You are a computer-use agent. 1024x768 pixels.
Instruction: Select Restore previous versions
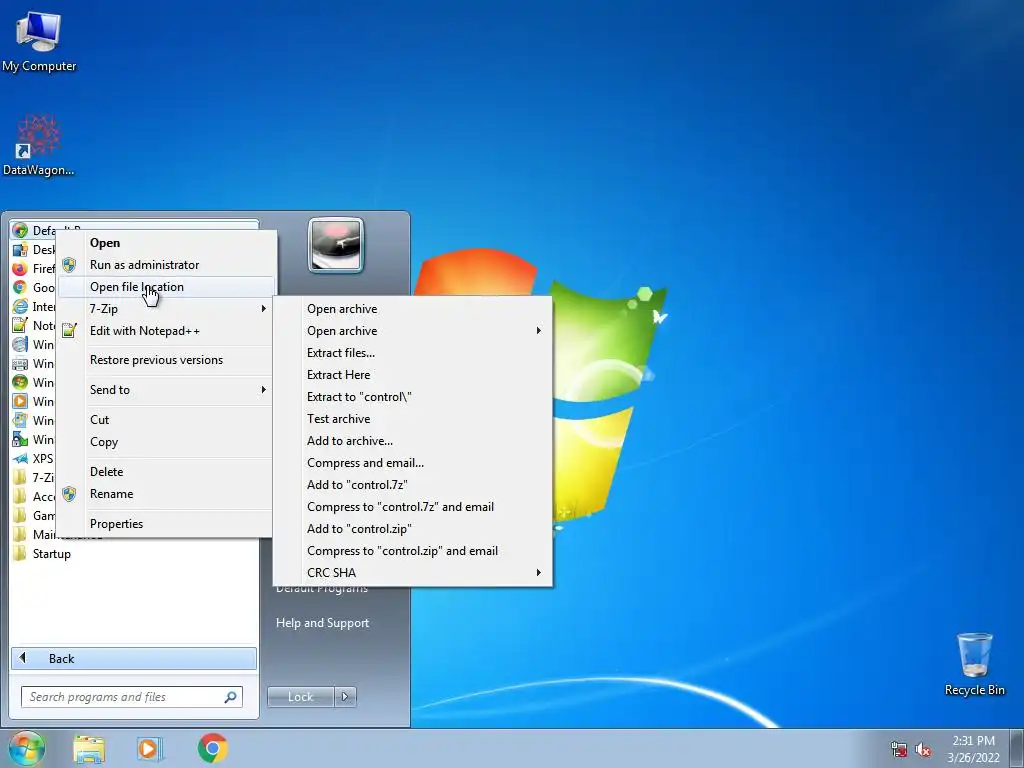click(x=166, y=360)
